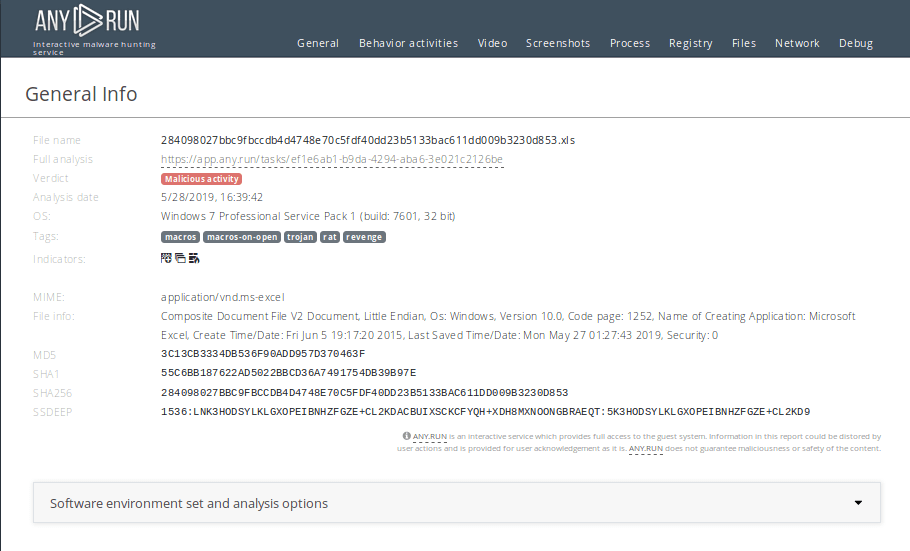
Task: Select the Files menu item
Action: 744,43
